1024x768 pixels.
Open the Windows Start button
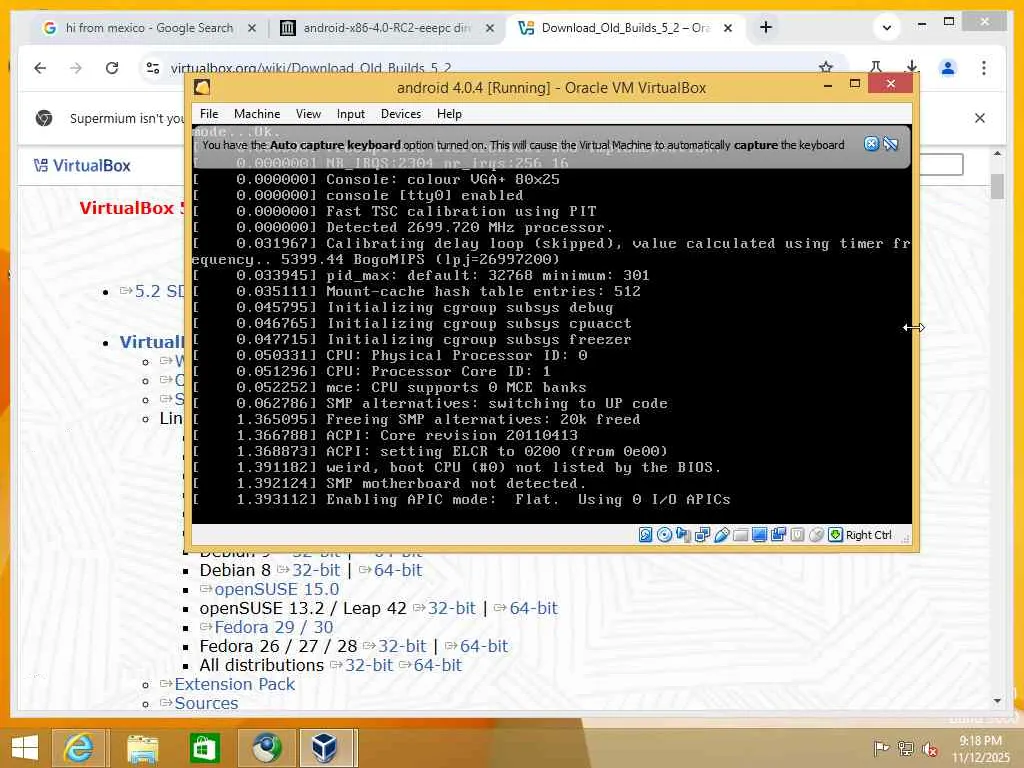tap(25, 748)
